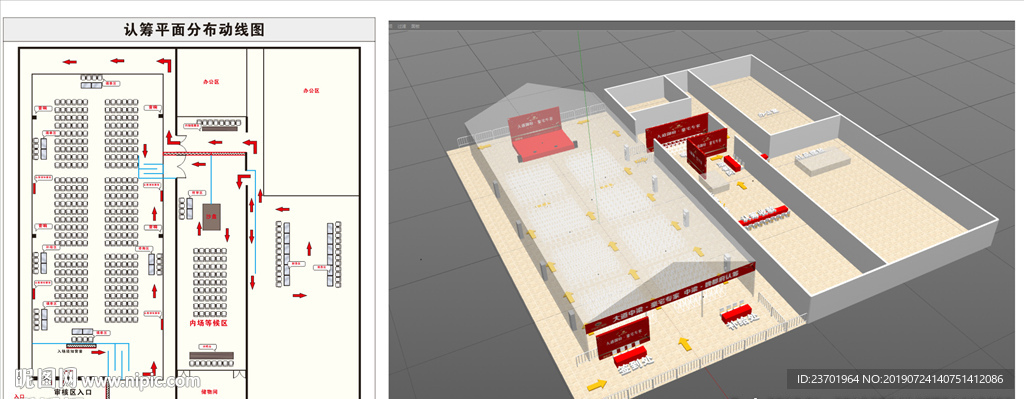The image size is (1024, 399).
Task: Select the small top 办公区 room label
Action: point(210,82)
